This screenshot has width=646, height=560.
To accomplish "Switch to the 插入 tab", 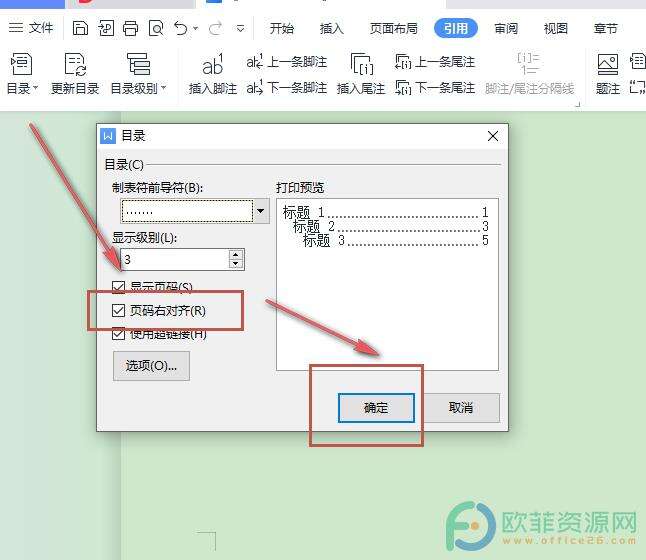I will 332,28.
